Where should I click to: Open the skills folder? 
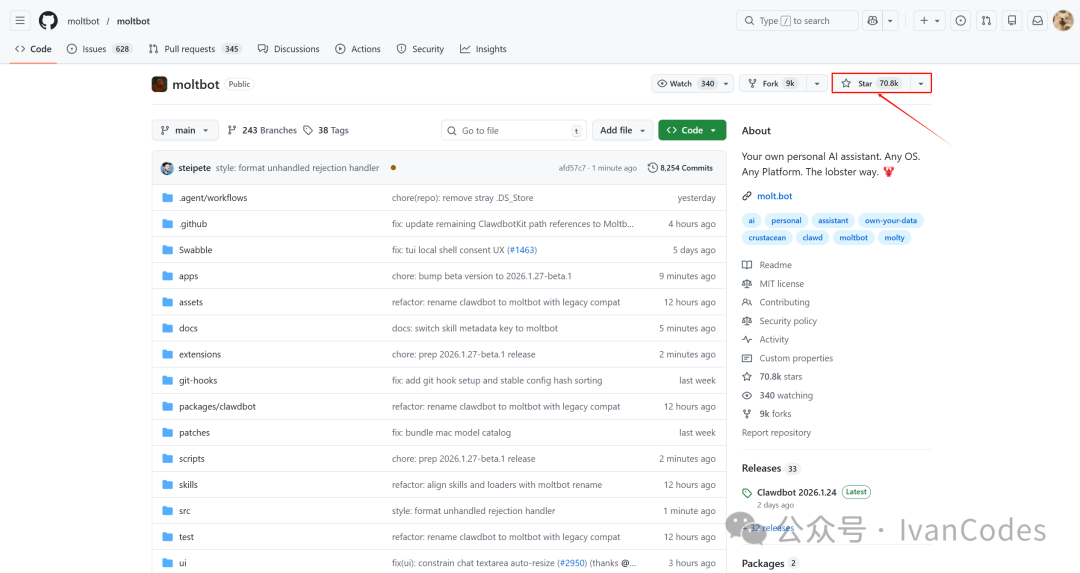(x=188, y=485)
